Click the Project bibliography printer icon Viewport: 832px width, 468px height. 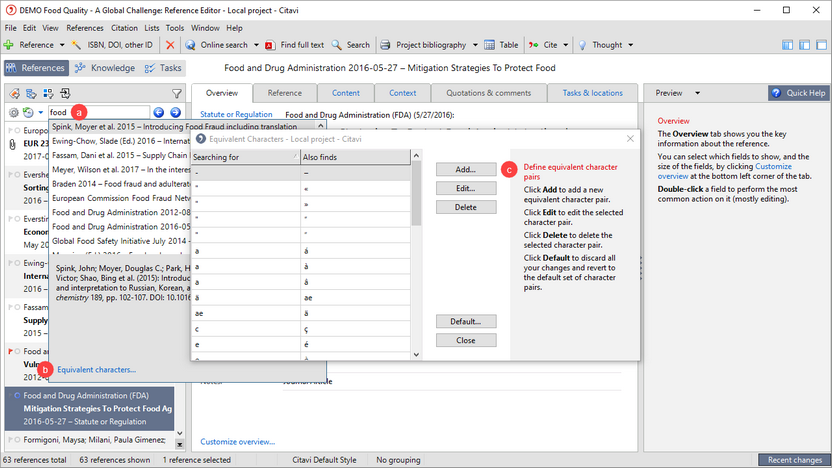[x=385, y=45]
